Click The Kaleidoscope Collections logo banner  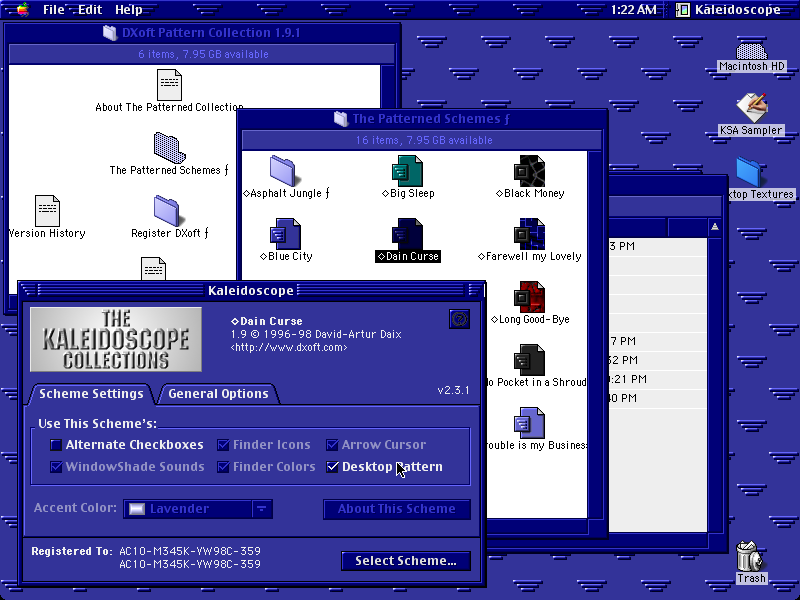click(x=116, y=339)
